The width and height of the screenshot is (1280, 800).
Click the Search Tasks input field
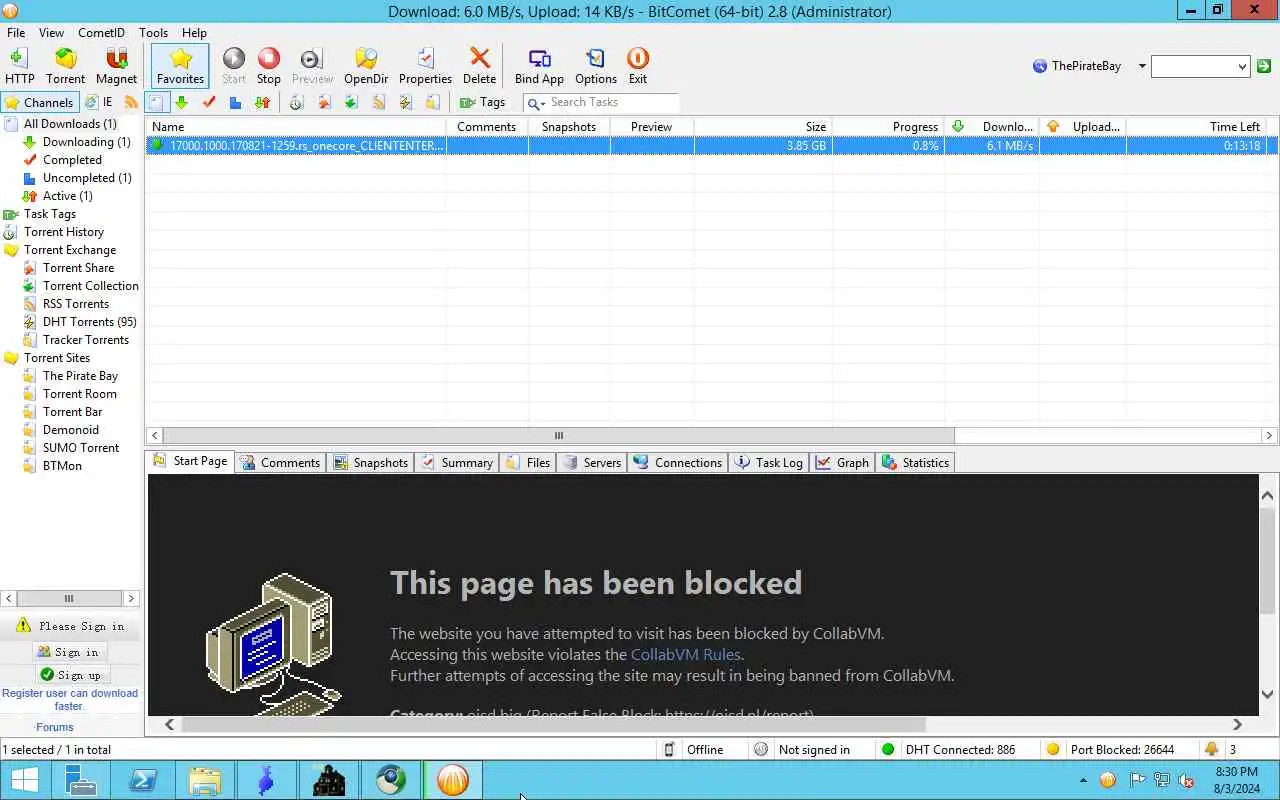(x=612, y=102)
